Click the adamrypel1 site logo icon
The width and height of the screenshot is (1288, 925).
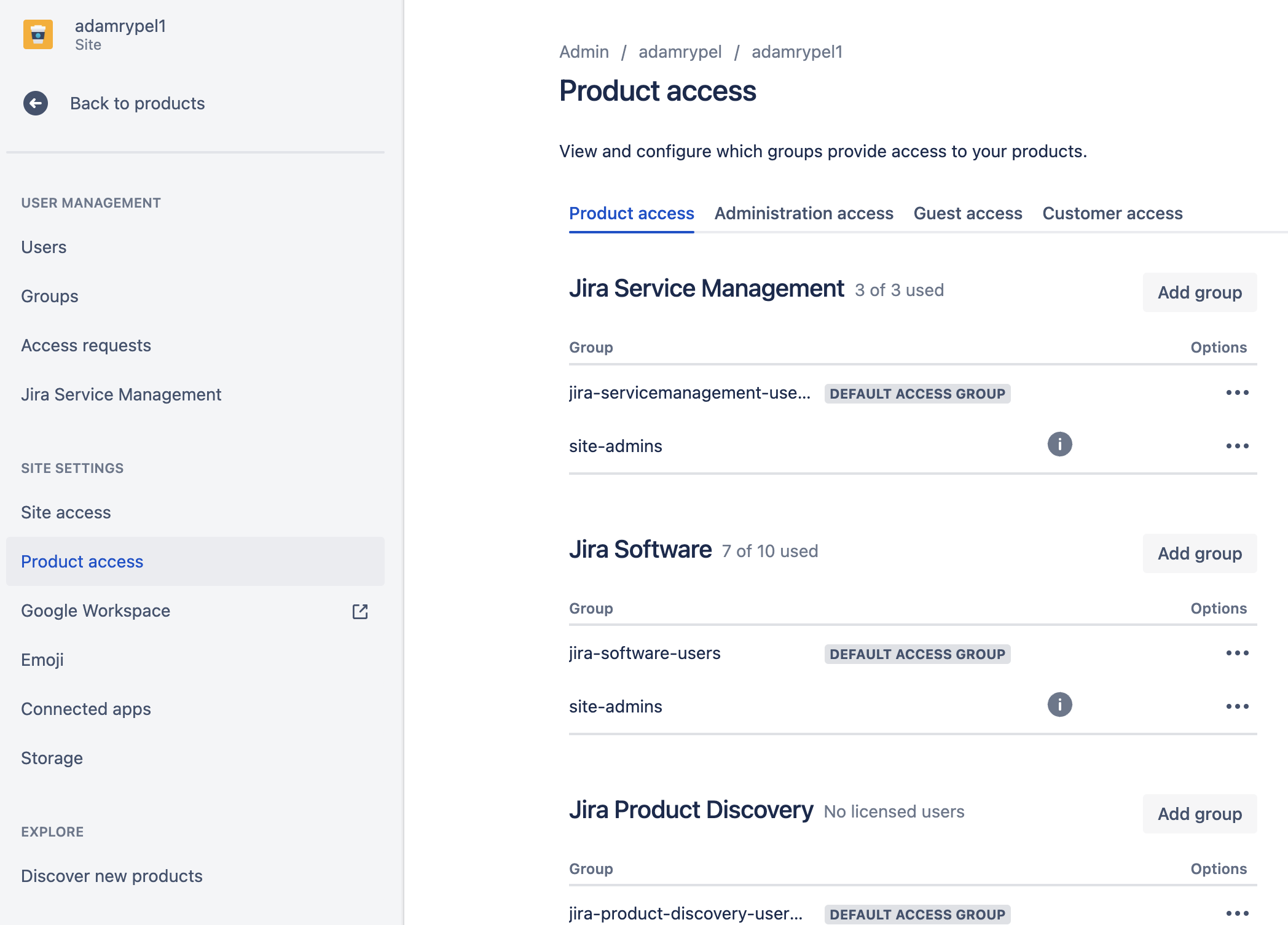[37, 34]
